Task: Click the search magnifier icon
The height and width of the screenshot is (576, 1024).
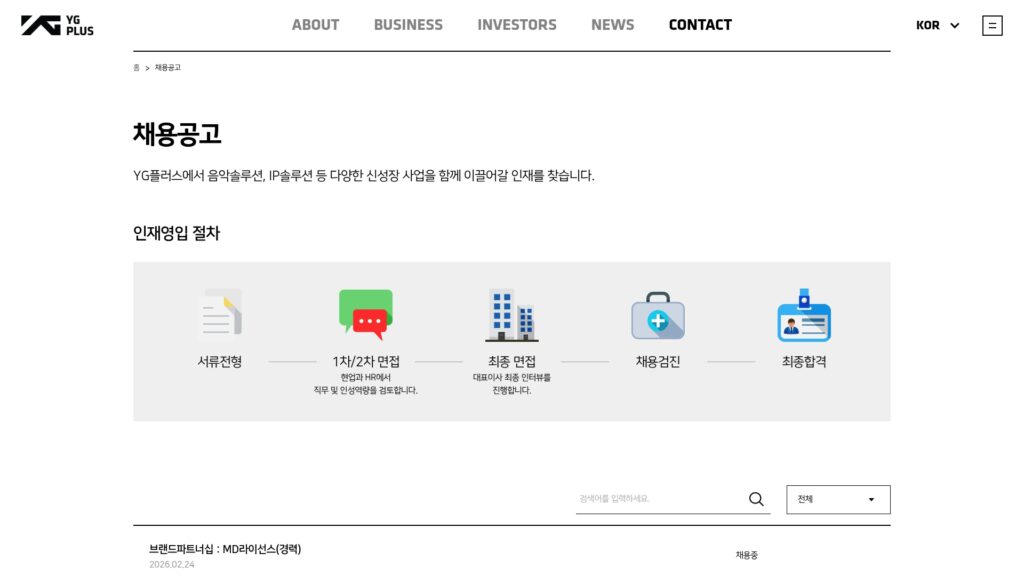Action: click(755, 498)
